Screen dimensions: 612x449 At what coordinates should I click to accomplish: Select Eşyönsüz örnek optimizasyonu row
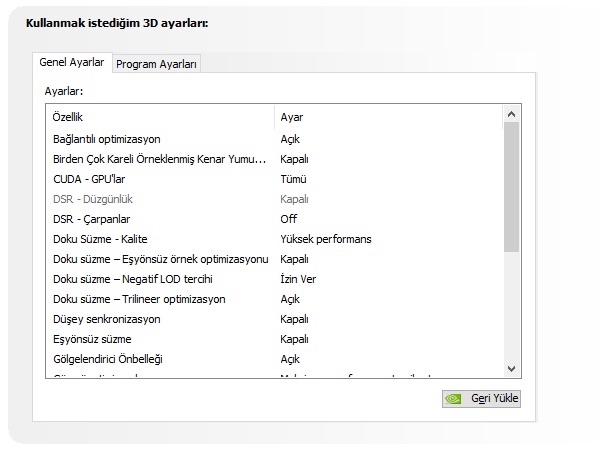(x=160, y=259)
